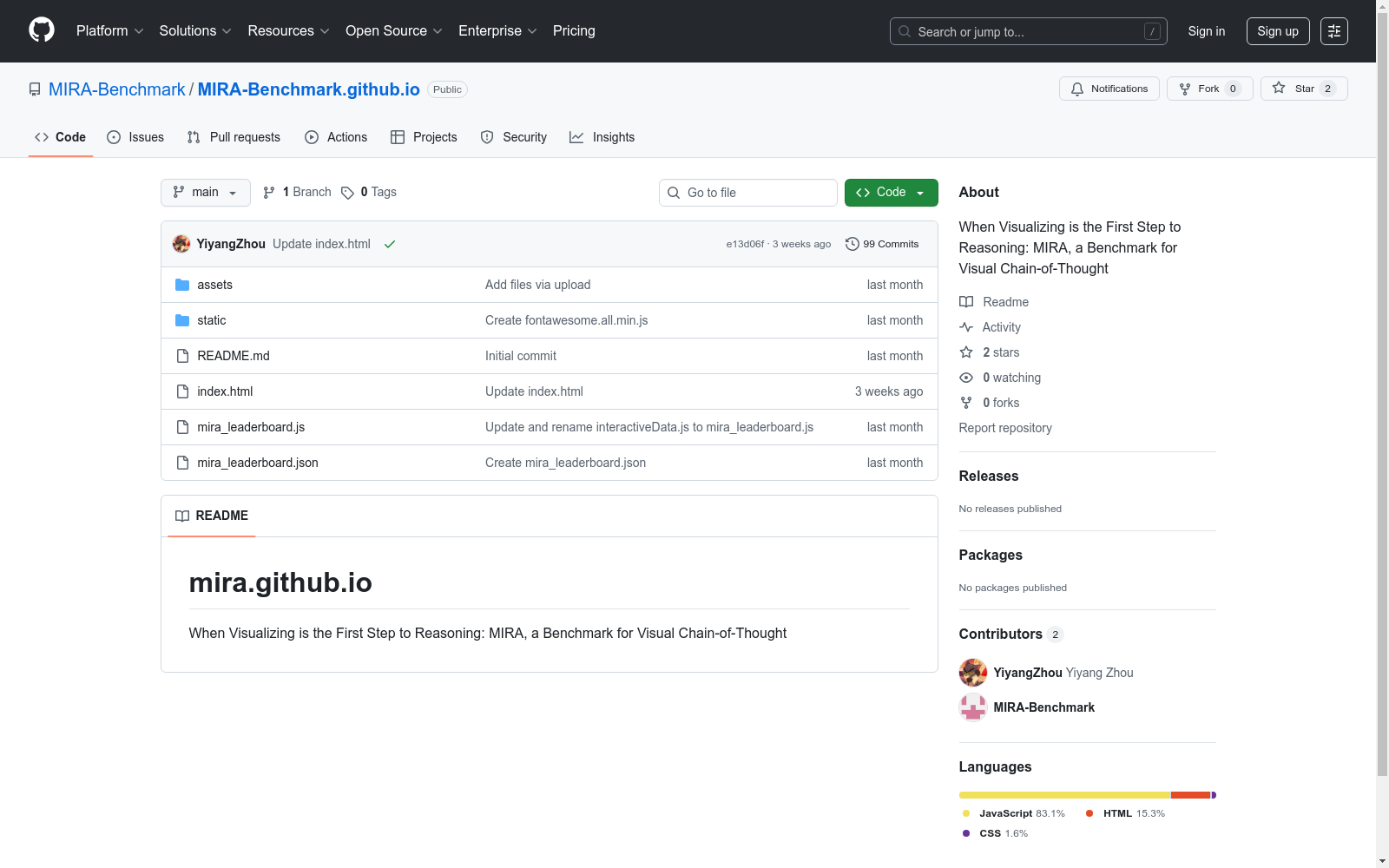Screen dimensions: 1389x868
Task: Open the command palette icon button
Action: [1334, 31]
